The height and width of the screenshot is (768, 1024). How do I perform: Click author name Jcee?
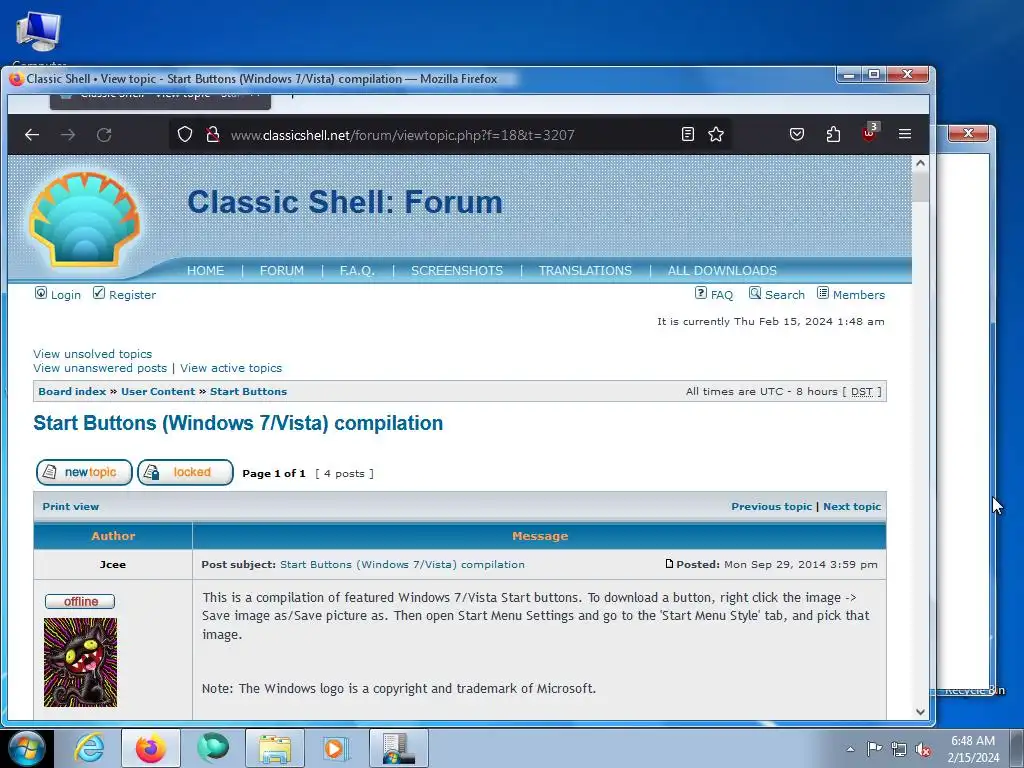[112, 564]
